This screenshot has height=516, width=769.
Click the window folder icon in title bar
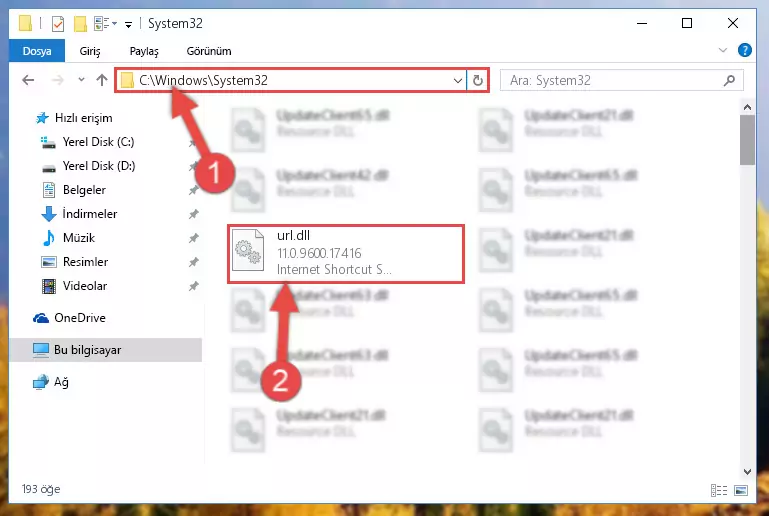click(x=26, y=23)
